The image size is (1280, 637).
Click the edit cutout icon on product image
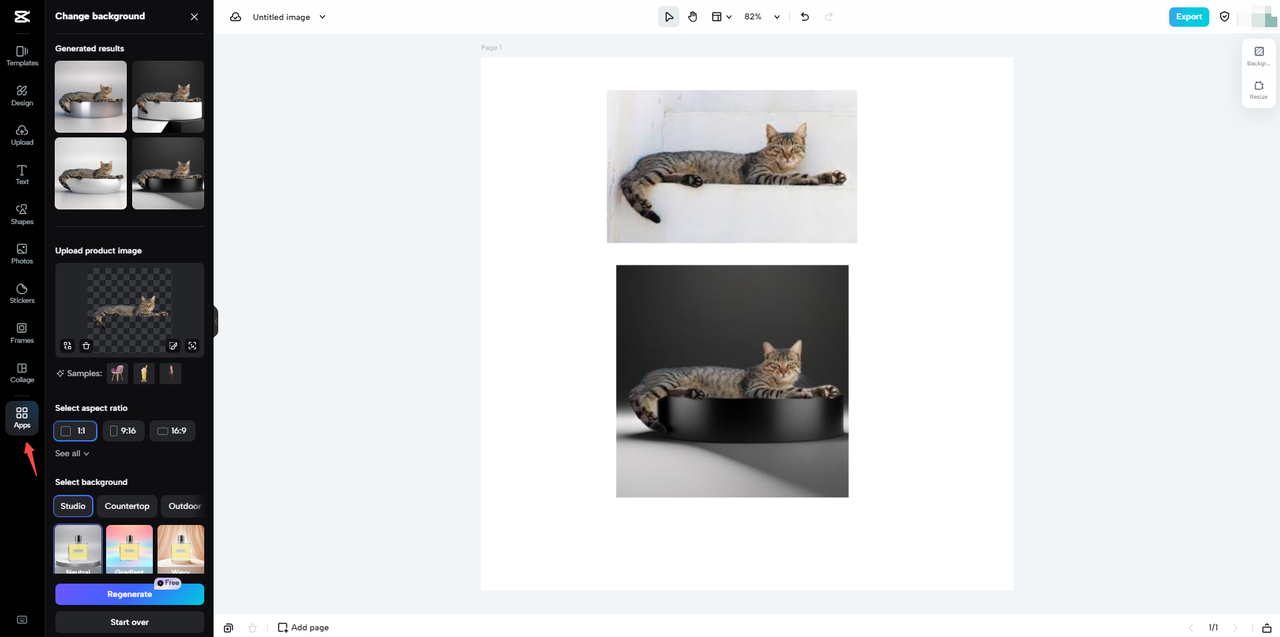pyautogui.click(x=173, y=346)
